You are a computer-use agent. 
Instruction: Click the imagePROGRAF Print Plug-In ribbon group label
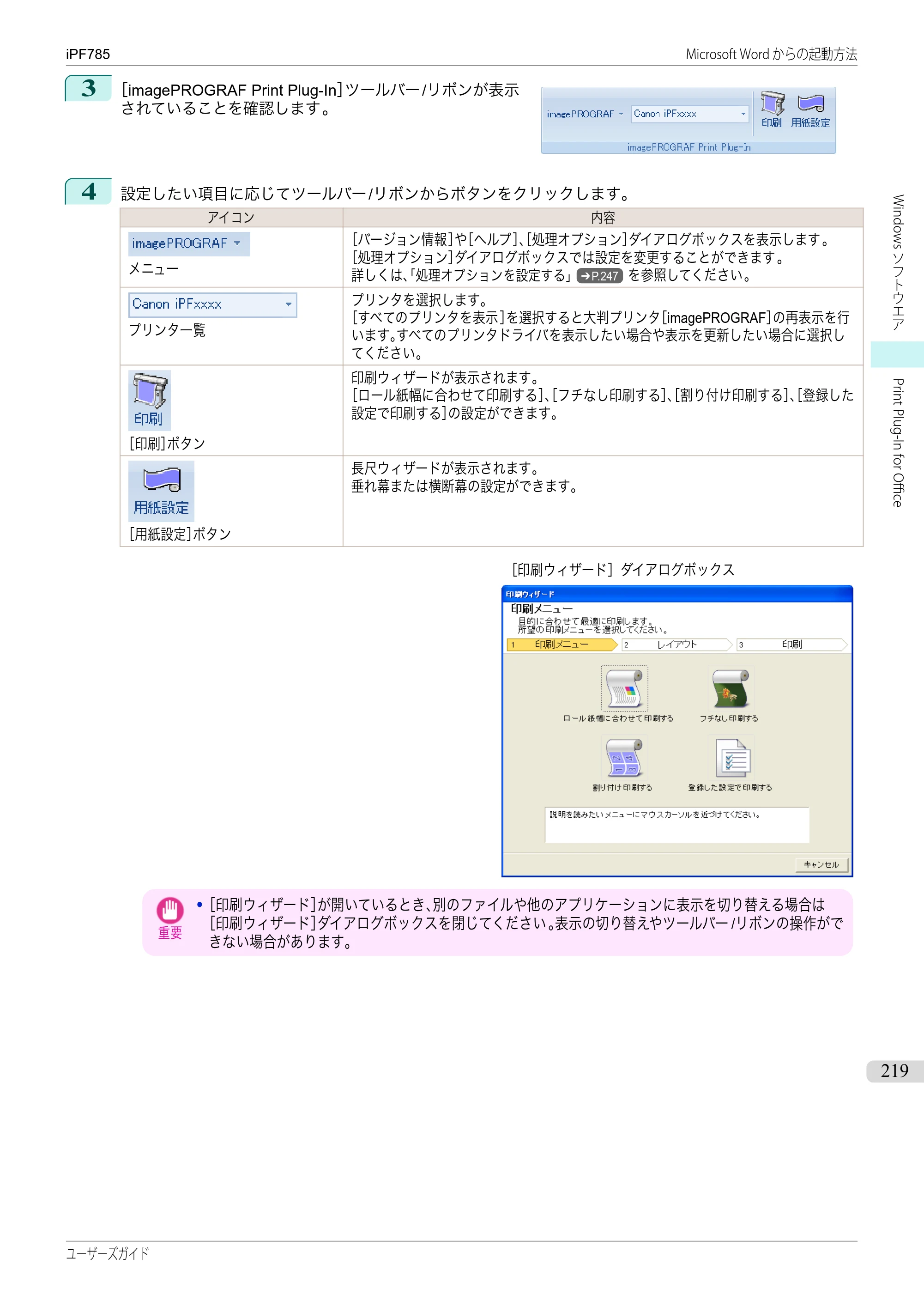pos(688,147)
